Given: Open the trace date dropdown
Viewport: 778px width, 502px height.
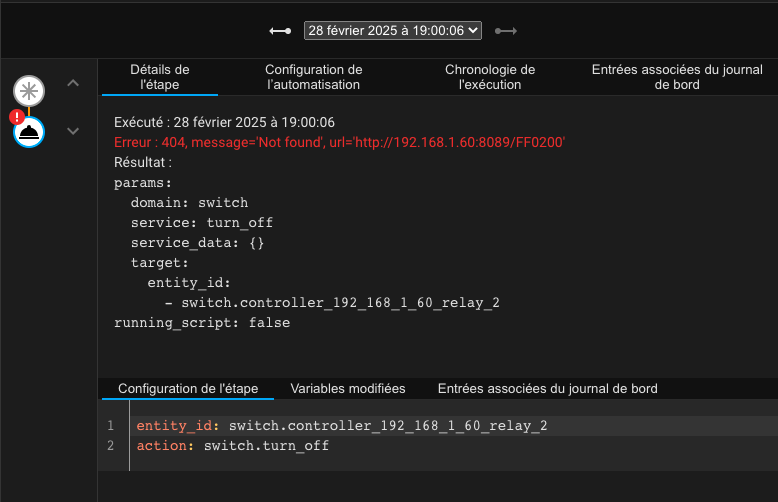Looking at the screenshot, I should (x=393, y=31).
